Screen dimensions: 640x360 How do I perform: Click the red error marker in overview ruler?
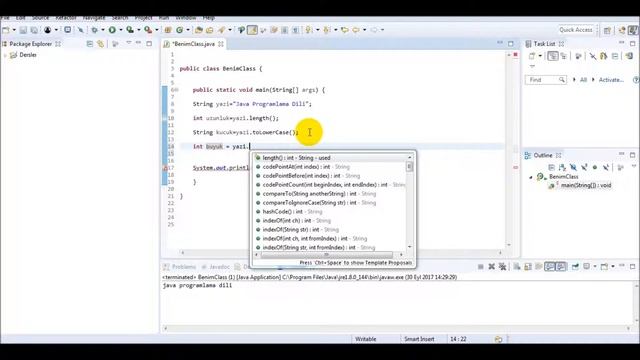click(x=516, y=167)
